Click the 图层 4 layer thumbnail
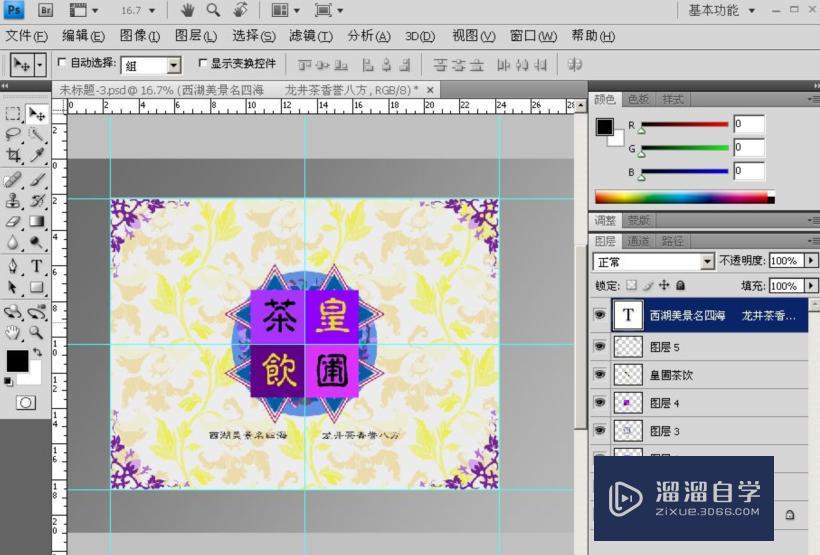This screenshot has width=820, height=555. click(x=628, y=403)
